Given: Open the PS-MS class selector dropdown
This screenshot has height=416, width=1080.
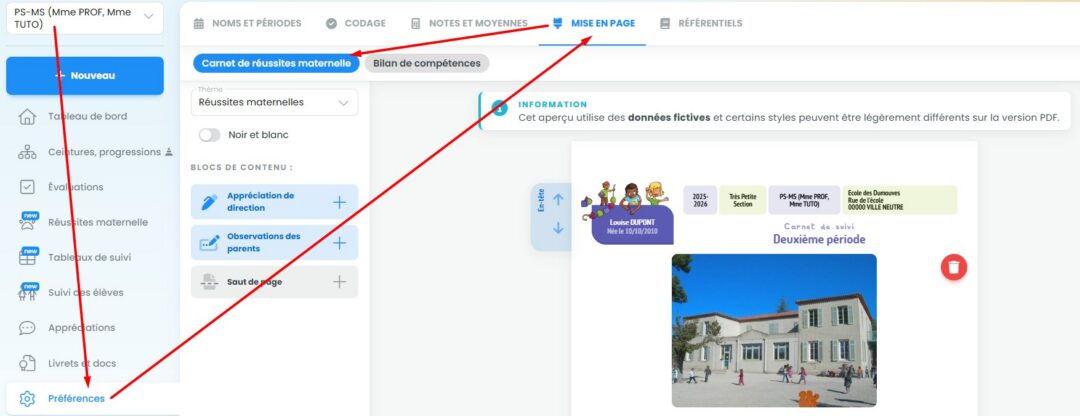Looking at the screenshot, I should (x=83, y=18).
